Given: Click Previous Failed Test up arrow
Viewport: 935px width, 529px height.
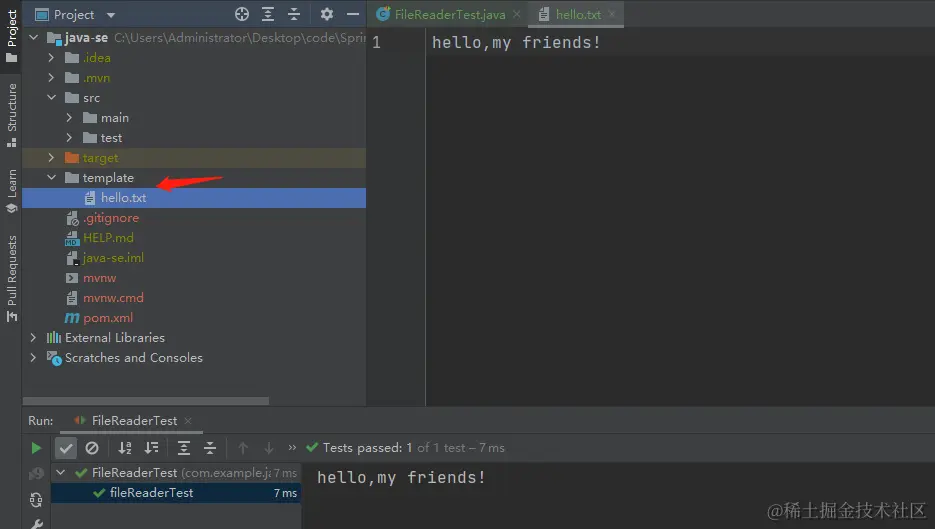Looking at the screenshot, I should 243,448.
